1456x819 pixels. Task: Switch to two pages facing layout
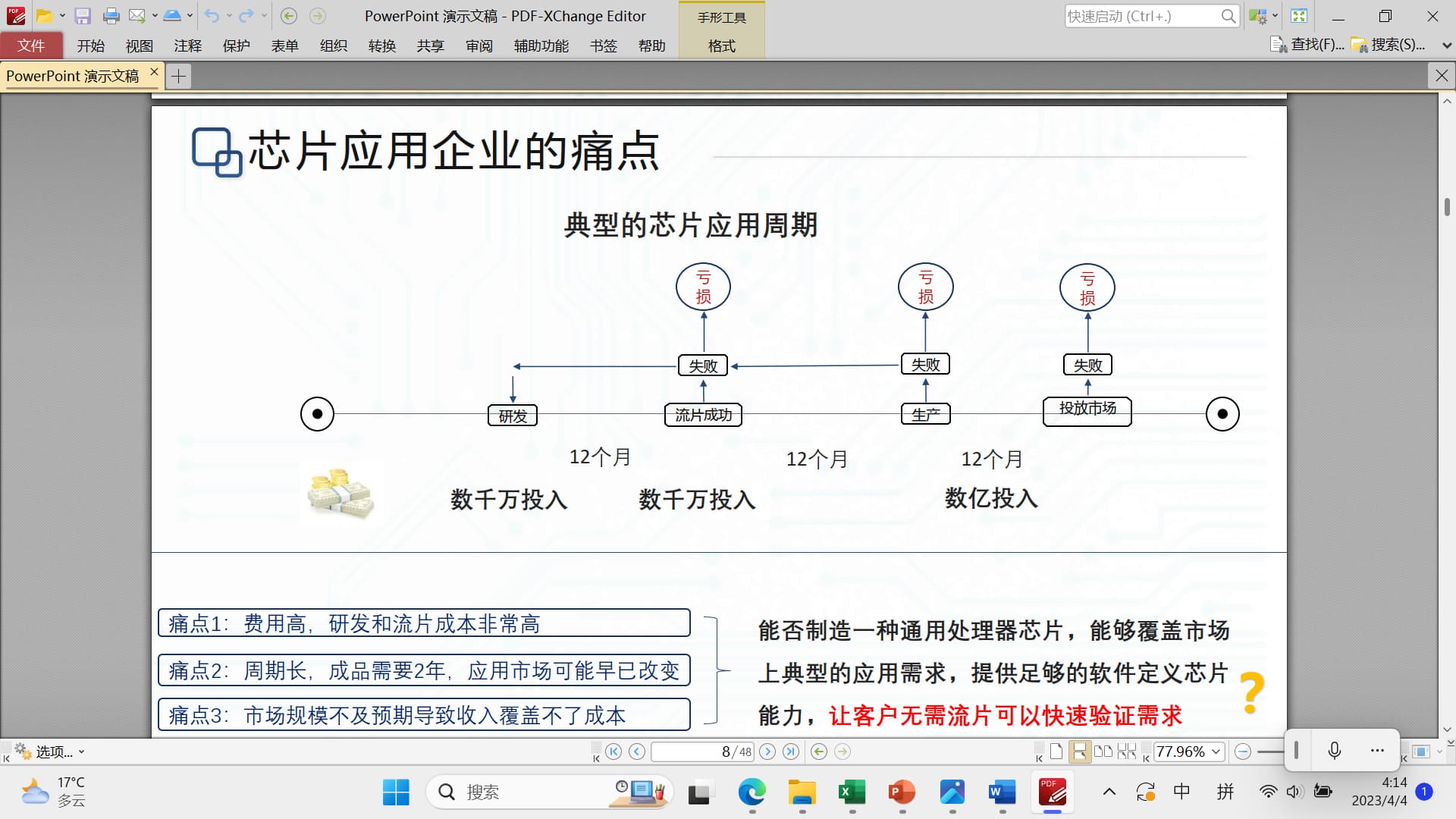point(1103,752)
